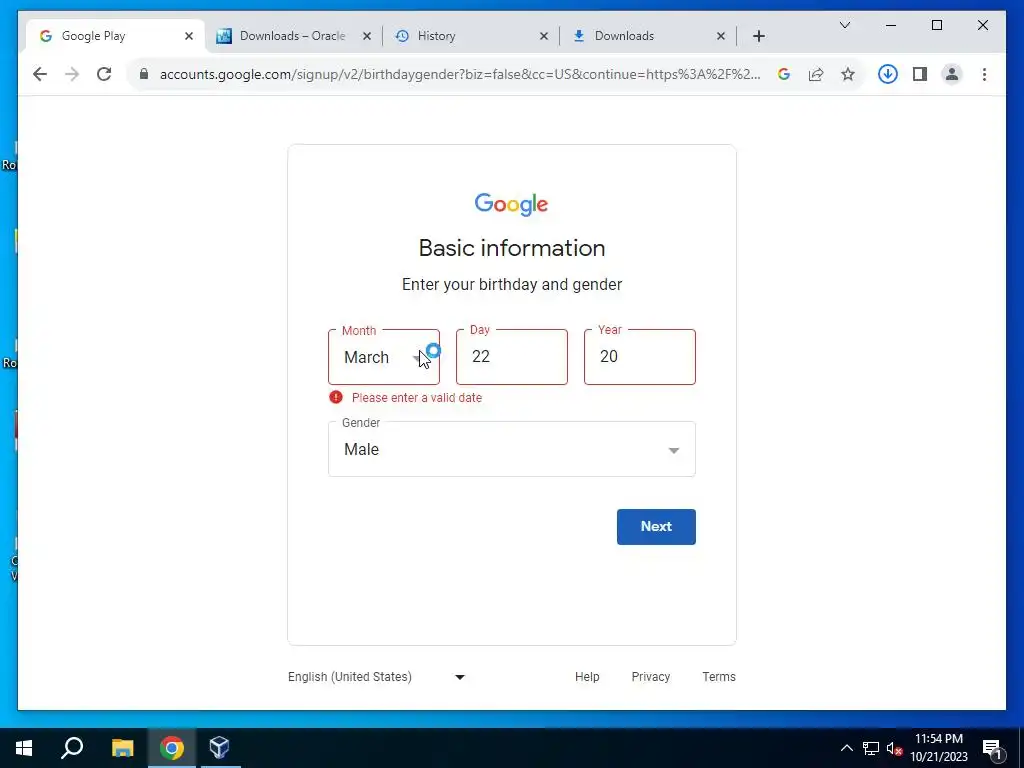This screenshot has height=768, width=1024.
Task: Close the Google Play tab
Action: pyautogui.click(x=189, y=36)
